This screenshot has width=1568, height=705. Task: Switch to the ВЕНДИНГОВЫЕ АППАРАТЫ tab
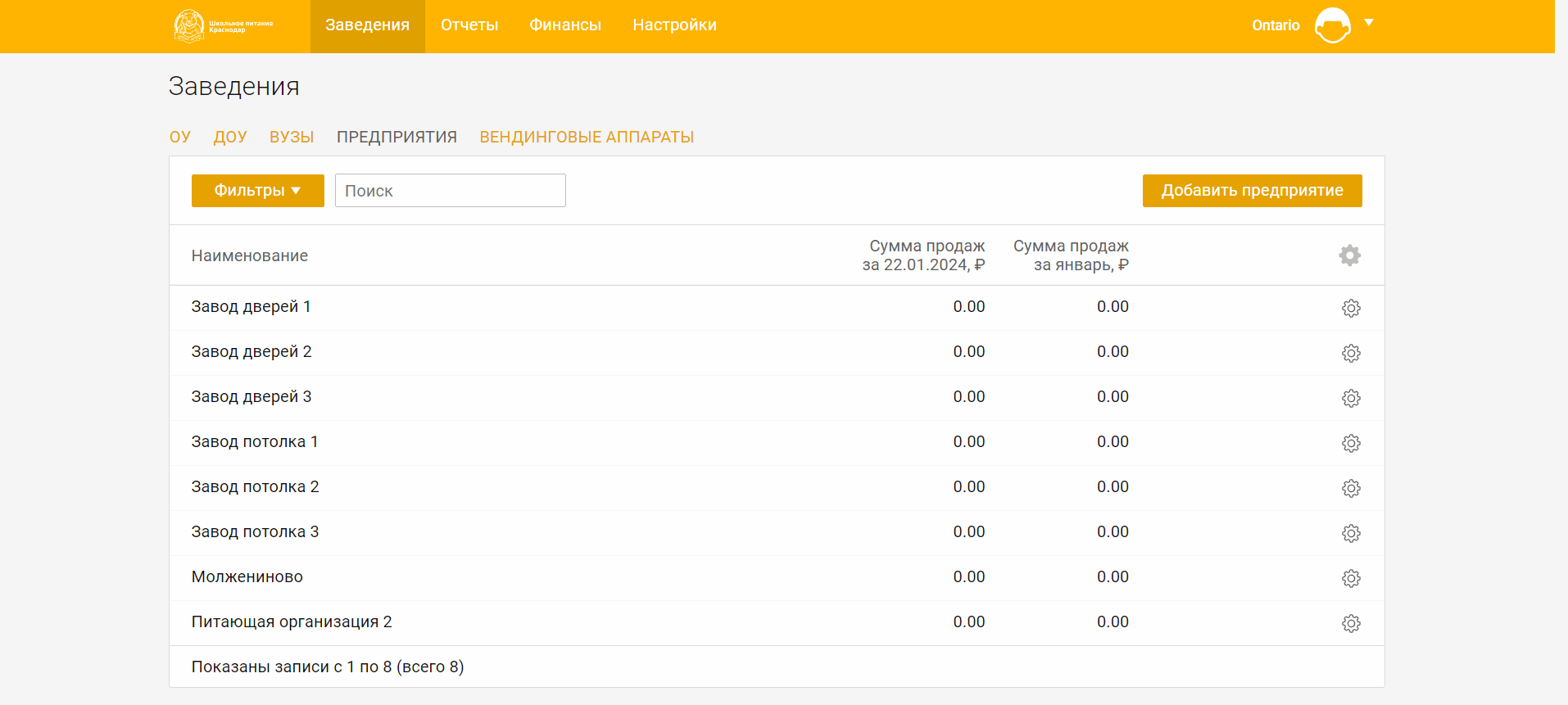(587, 137)
